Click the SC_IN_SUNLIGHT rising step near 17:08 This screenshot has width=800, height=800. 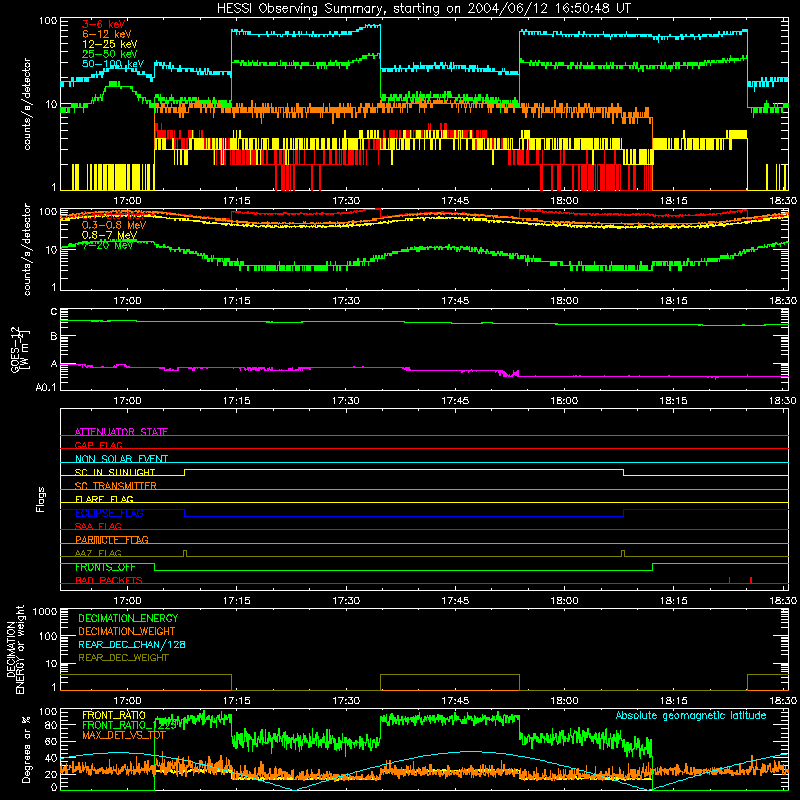pos(185,472)
